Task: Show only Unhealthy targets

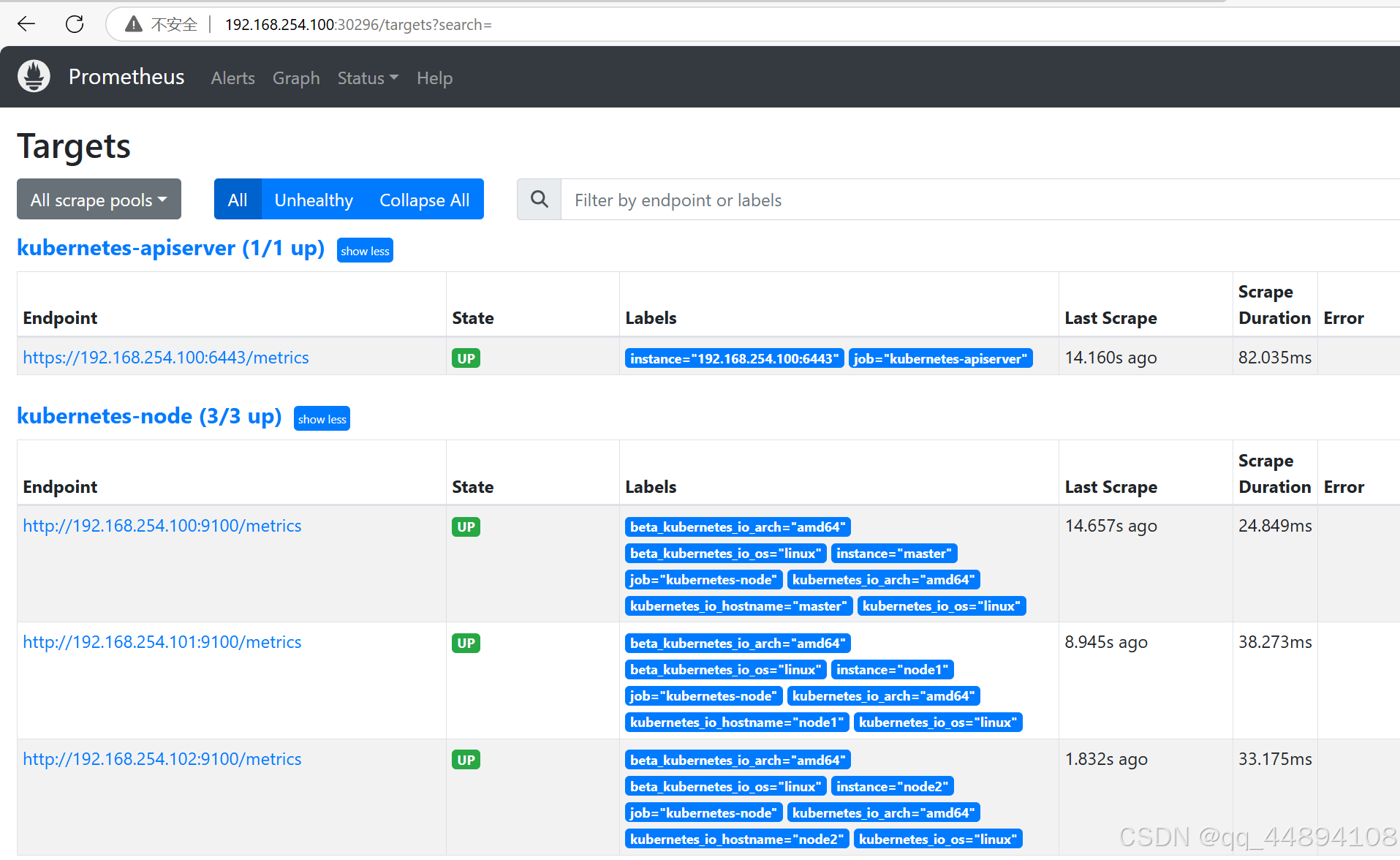Action: [314, 199]
